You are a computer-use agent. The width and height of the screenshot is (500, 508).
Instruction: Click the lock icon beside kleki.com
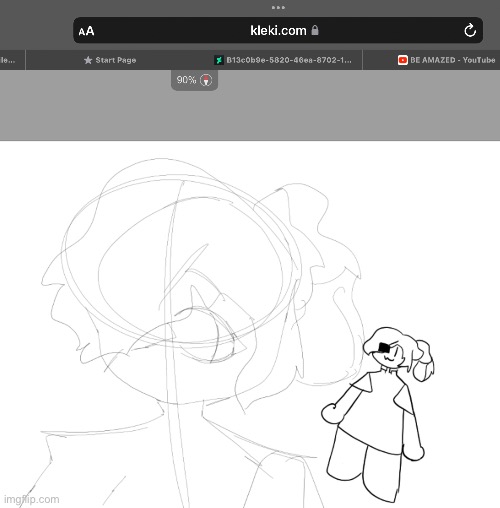[x=315, y=30]
